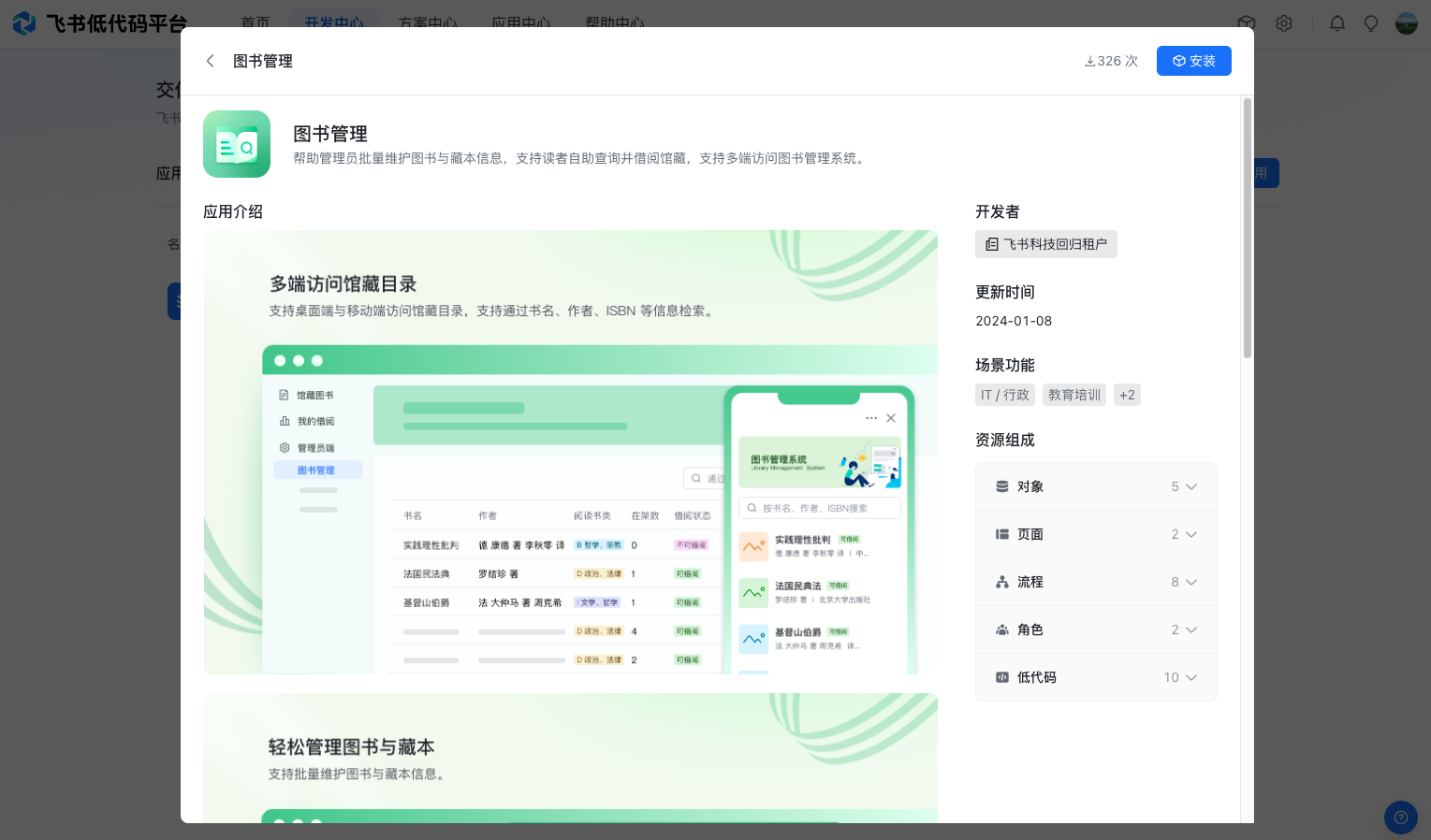Screen dimensions: 1431x840
Task: Click the 角色 people icon
Action: pyautogui.click(x=1001, y=630)
